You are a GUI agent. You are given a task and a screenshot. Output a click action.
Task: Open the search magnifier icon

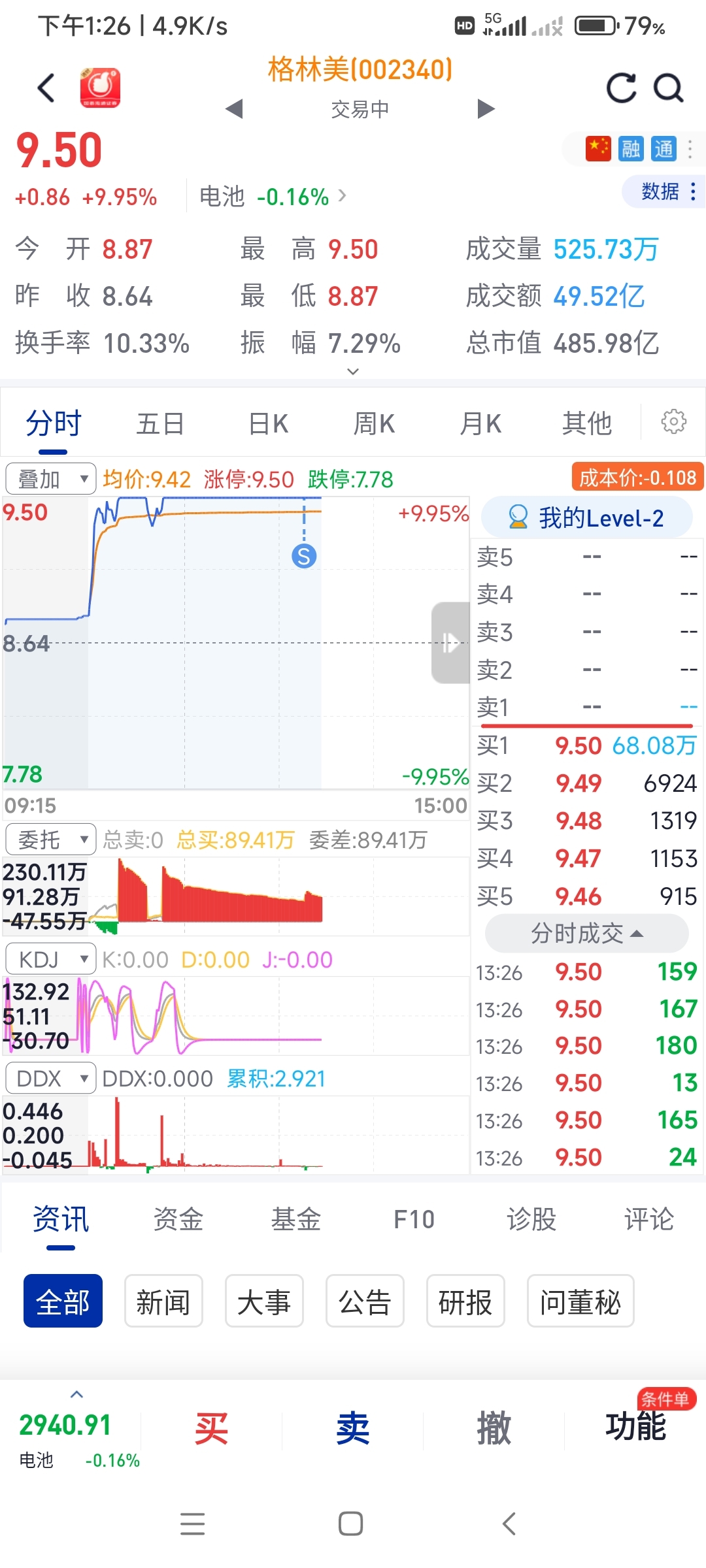(x=669, y=88)
